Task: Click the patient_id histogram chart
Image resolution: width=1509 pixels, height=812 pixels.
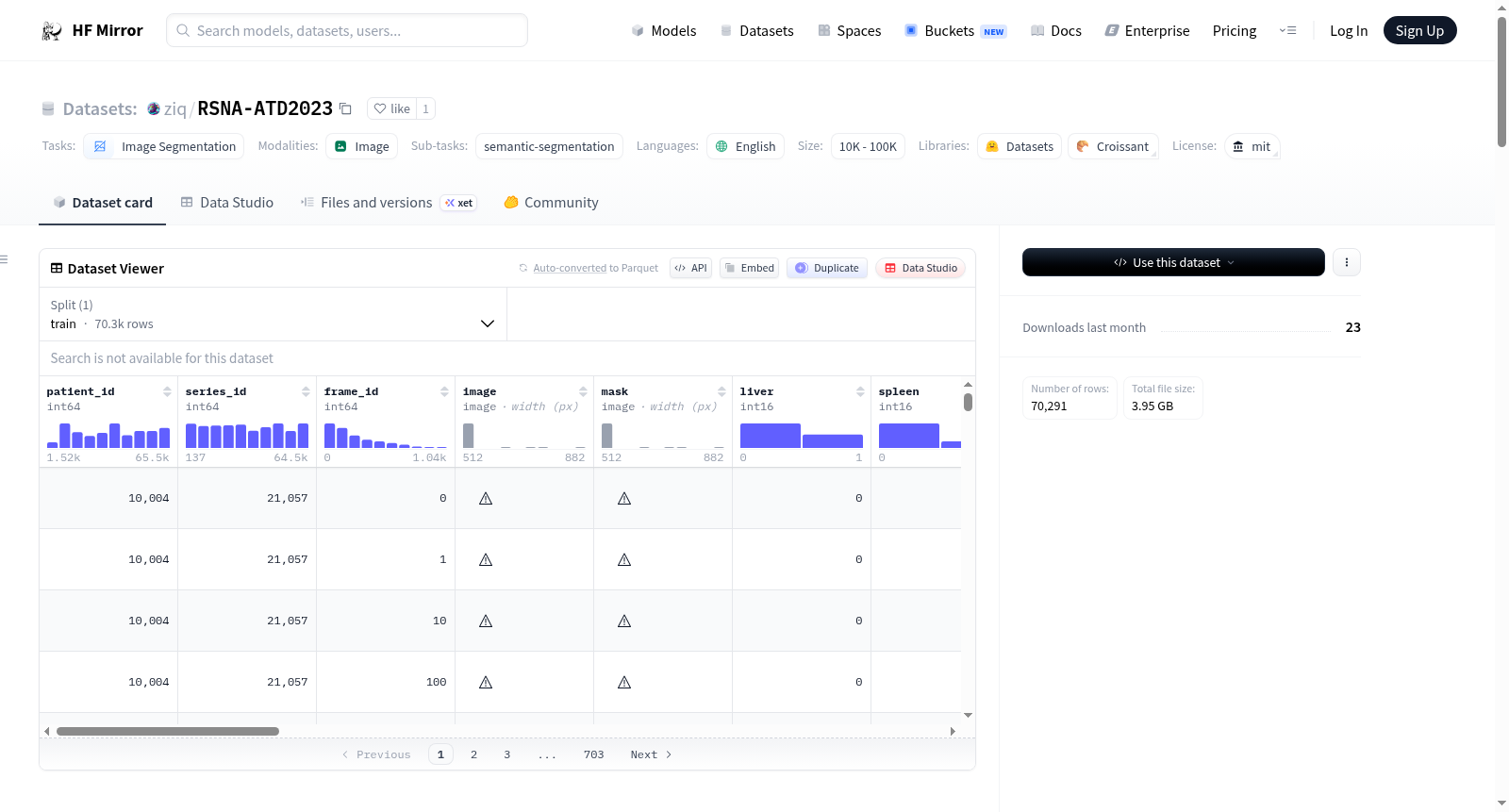Action: [x=108, y=435]
